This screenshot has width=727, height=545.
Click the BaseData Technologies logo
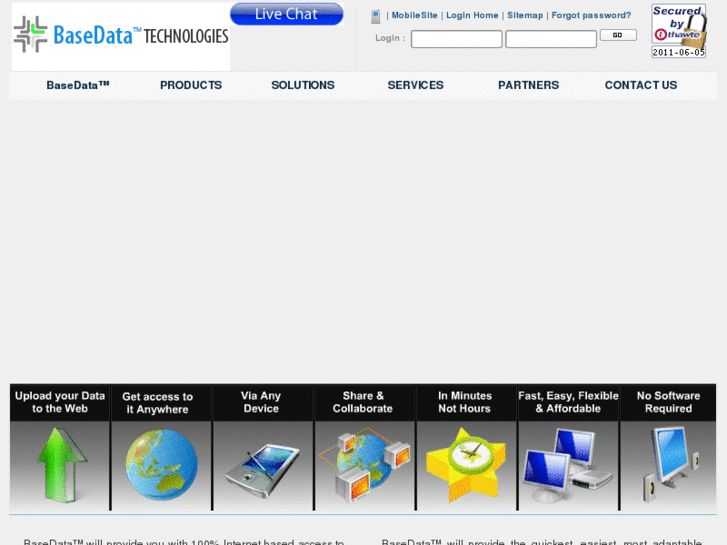[x=121, y=36]
